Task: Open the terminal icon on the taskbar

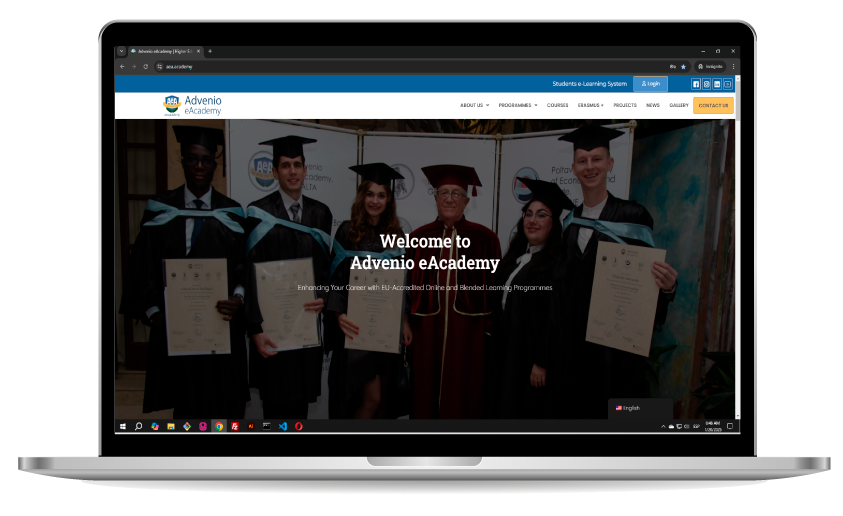Action: pos(267,426)
